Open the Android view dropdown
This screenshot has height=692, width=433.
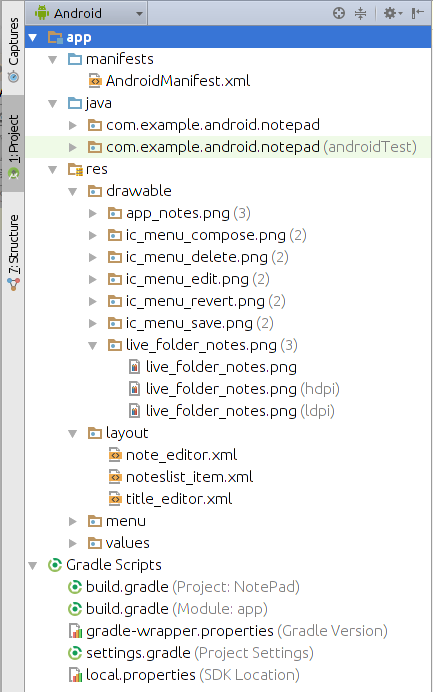click(x=87, y=13)
